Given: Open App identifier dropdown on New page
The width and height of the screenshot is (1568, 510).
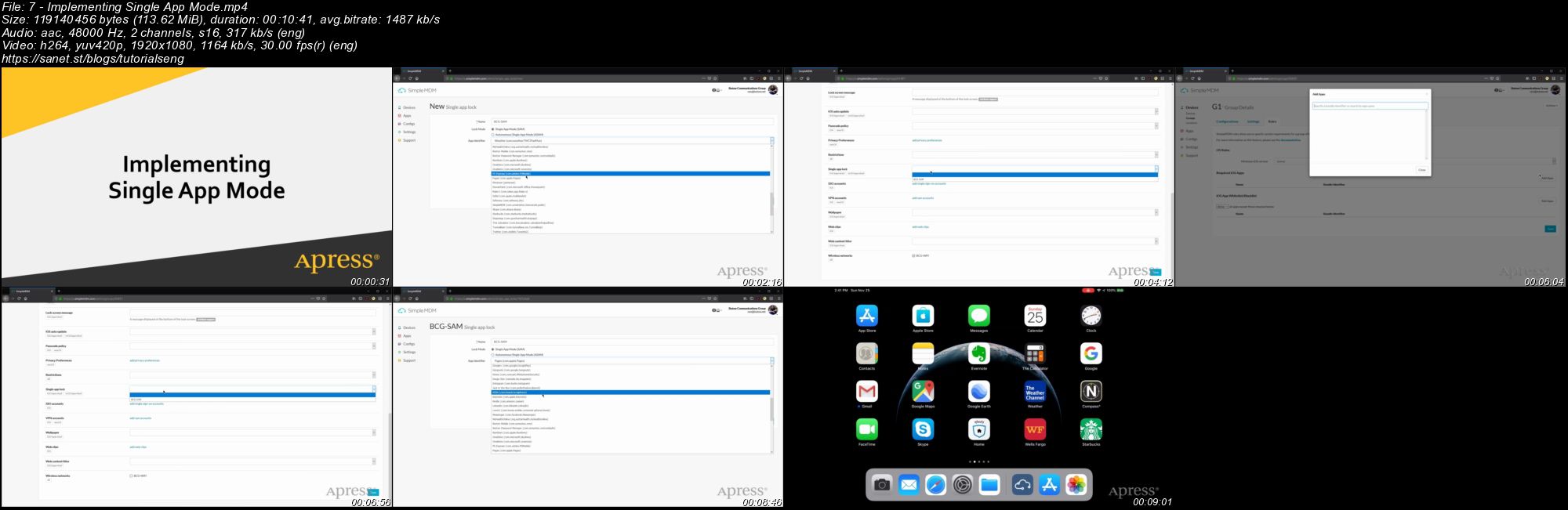Looking at the screenshot, I should point(632,140).
